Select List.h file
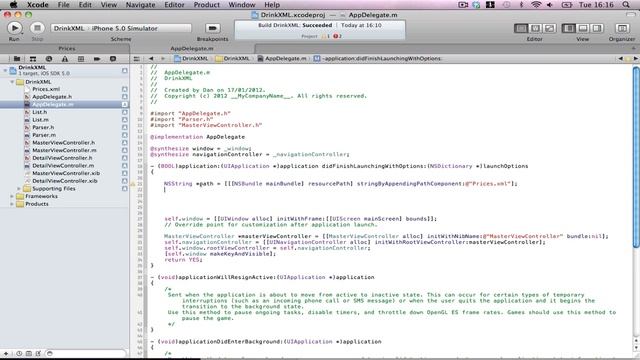The width and height of the screenshot is (640, 360). (40, 112)
